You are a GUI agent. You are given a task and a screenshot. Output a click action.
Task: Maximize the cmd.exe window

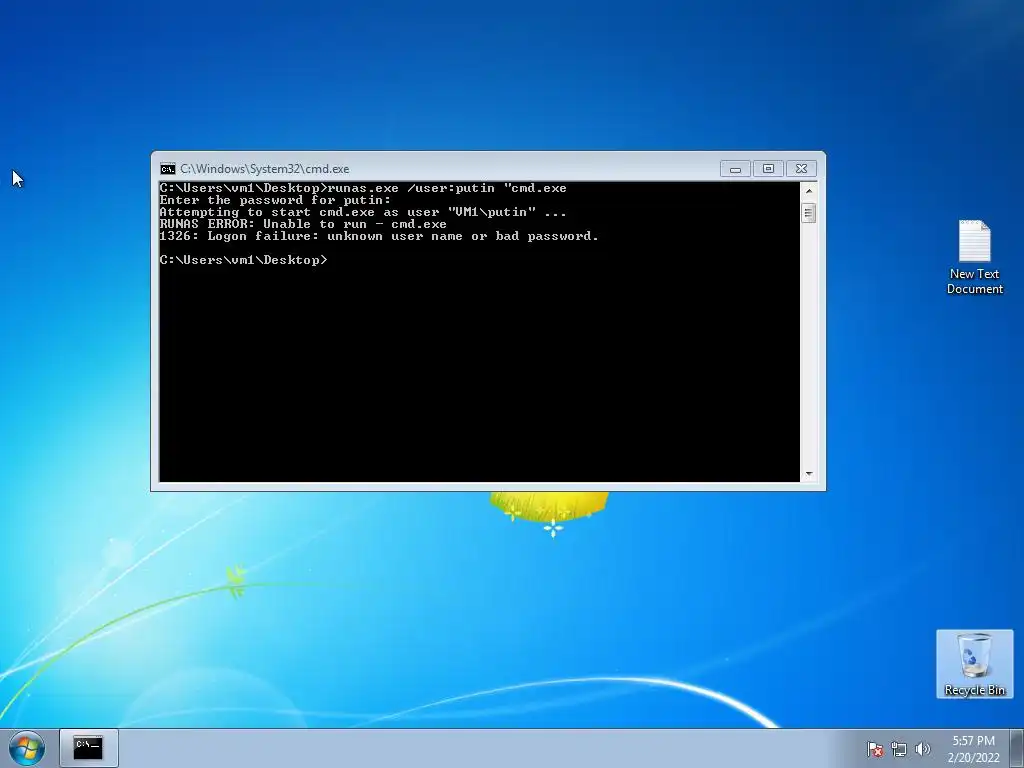[768, 169]
